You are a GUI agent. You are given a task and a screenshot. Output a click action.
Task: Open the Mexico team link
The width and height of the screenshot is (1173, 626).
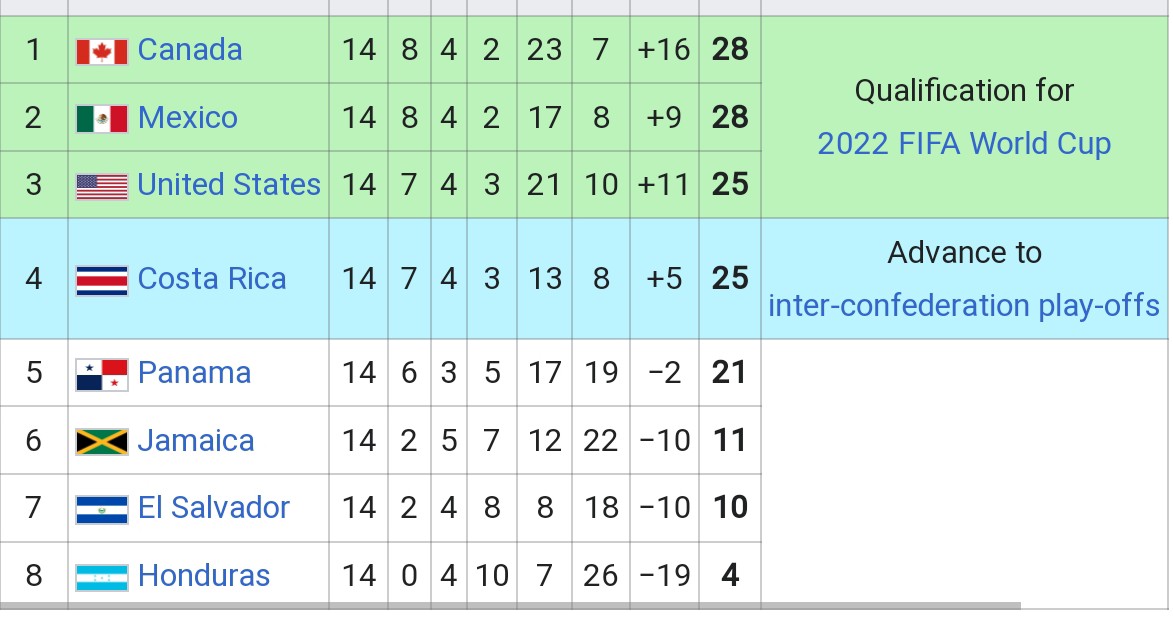pyautogui.click(x=188, y=118)
